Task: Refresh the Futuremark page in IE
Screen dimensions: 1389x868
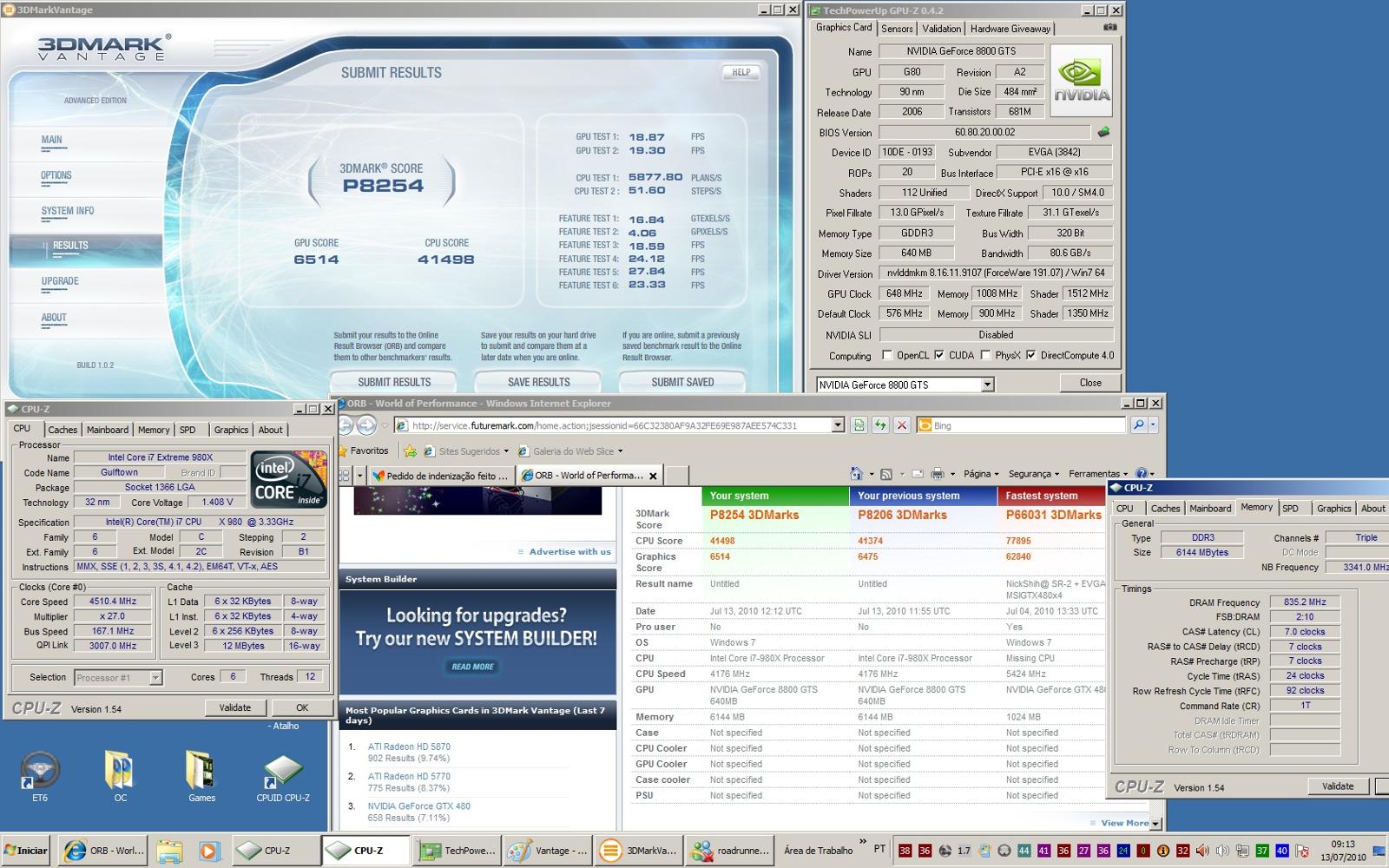Action: click(x=880, y=425)
